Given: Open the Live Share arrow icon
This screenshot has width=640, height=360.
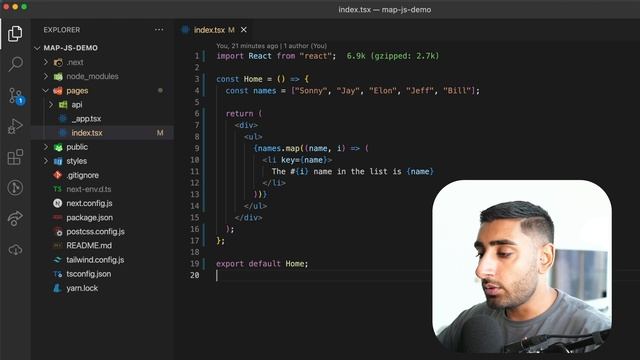Looking at the screenshot, I should (x=15, y=218).
